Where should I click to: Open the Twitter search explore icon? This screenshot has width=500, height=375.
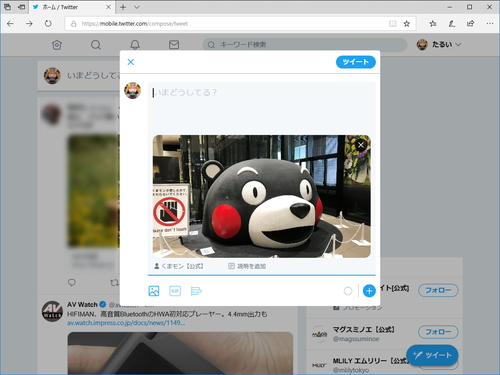point(96,45)
